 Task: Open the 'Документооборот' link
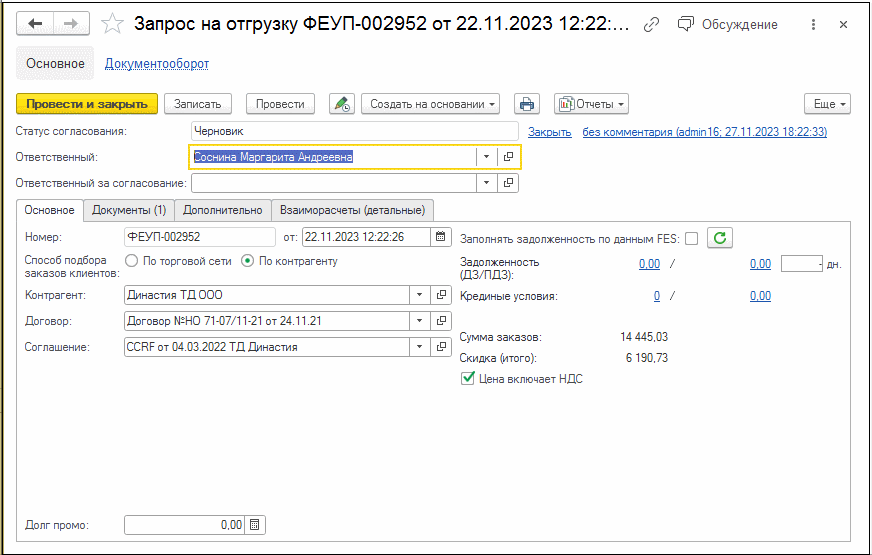(x=157, y=64)
